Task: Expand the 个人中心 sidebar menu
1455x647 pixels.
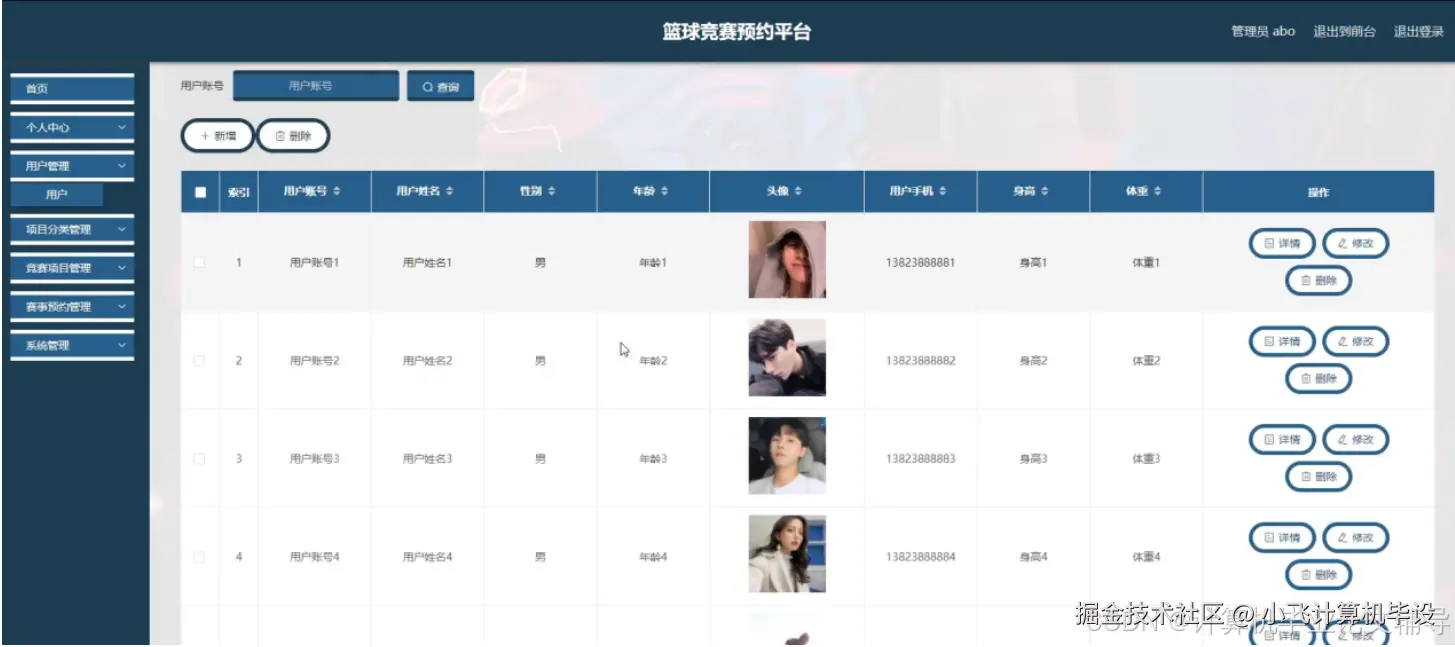Action: (x=72, y=128)
